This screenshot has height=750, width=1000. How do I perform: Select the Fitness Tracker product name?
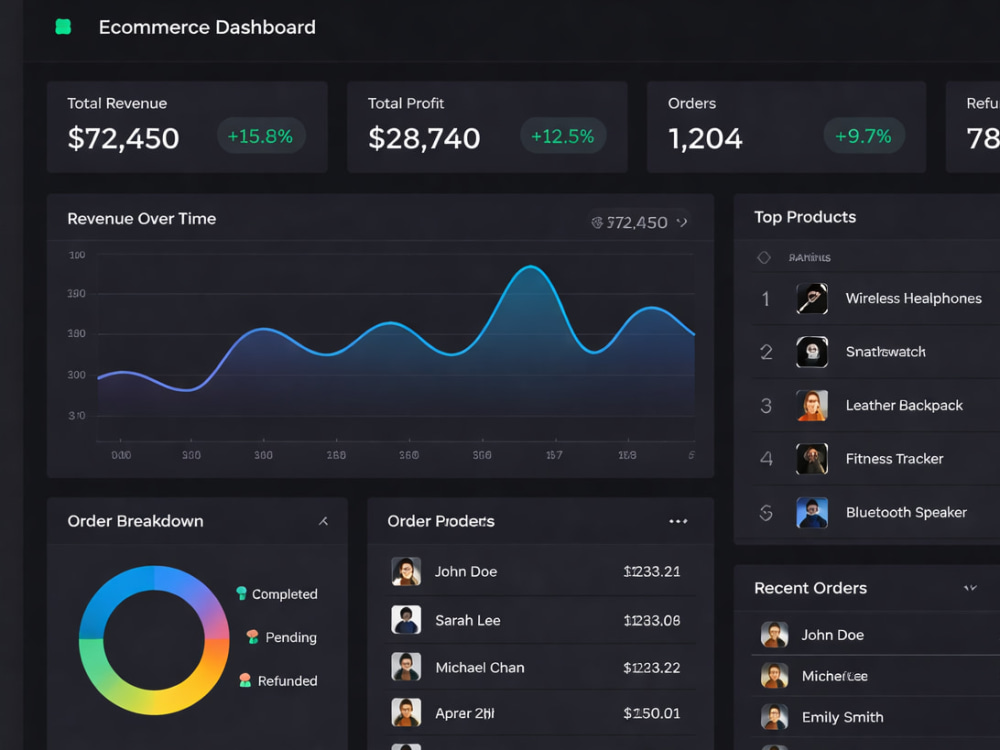[894, 459]
